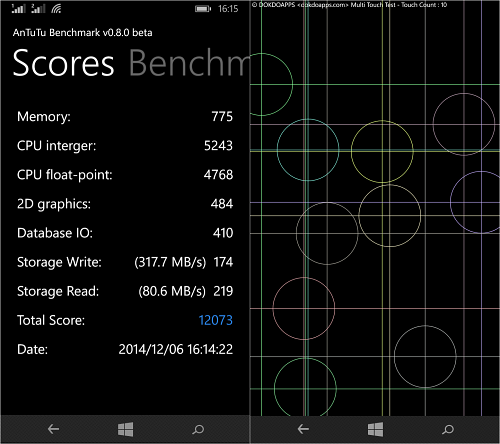Tap the CPU interger: label

coord(56,146)
